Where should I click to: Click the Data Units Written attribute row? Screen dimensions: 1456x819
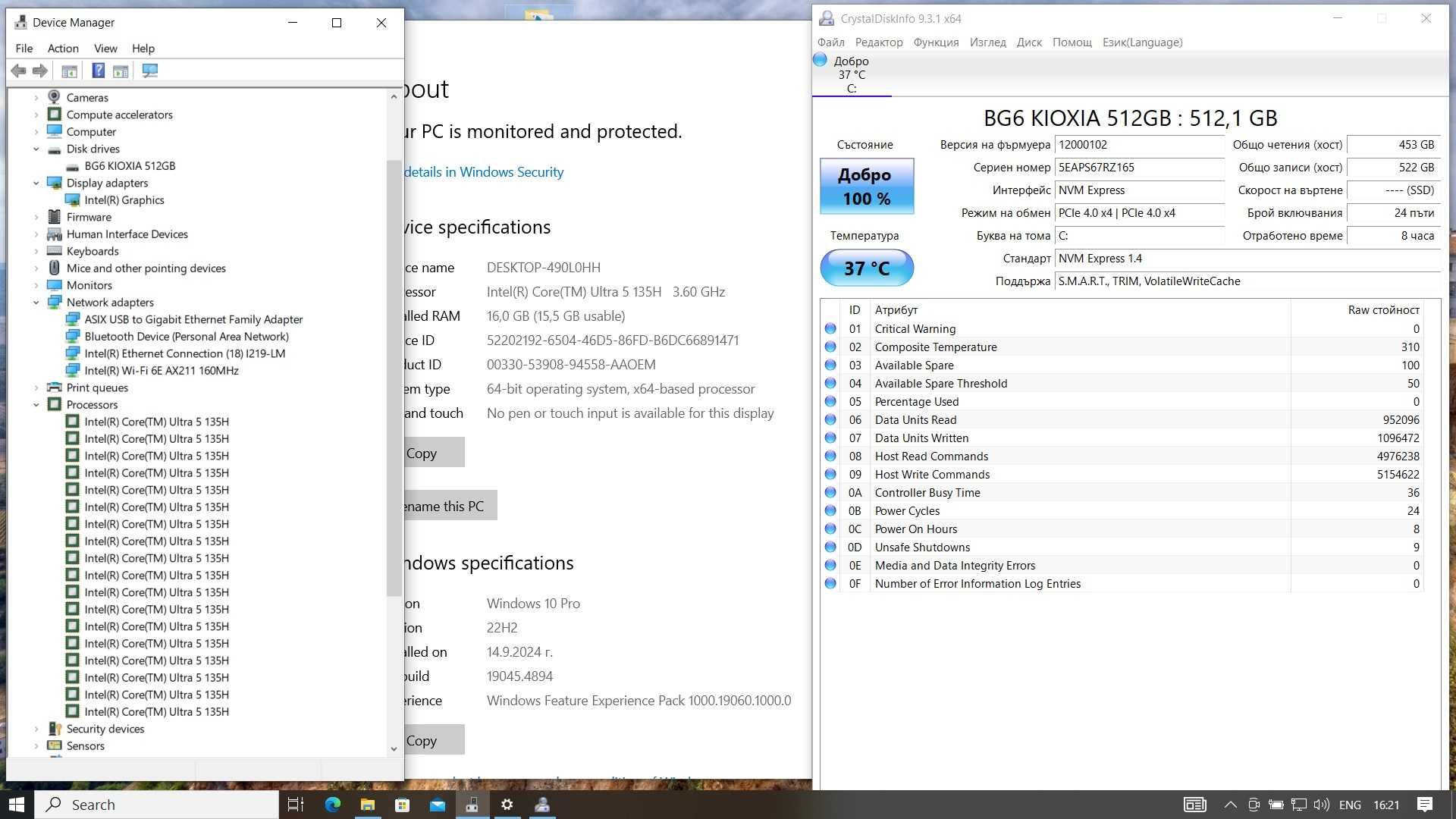point(1122,438)
